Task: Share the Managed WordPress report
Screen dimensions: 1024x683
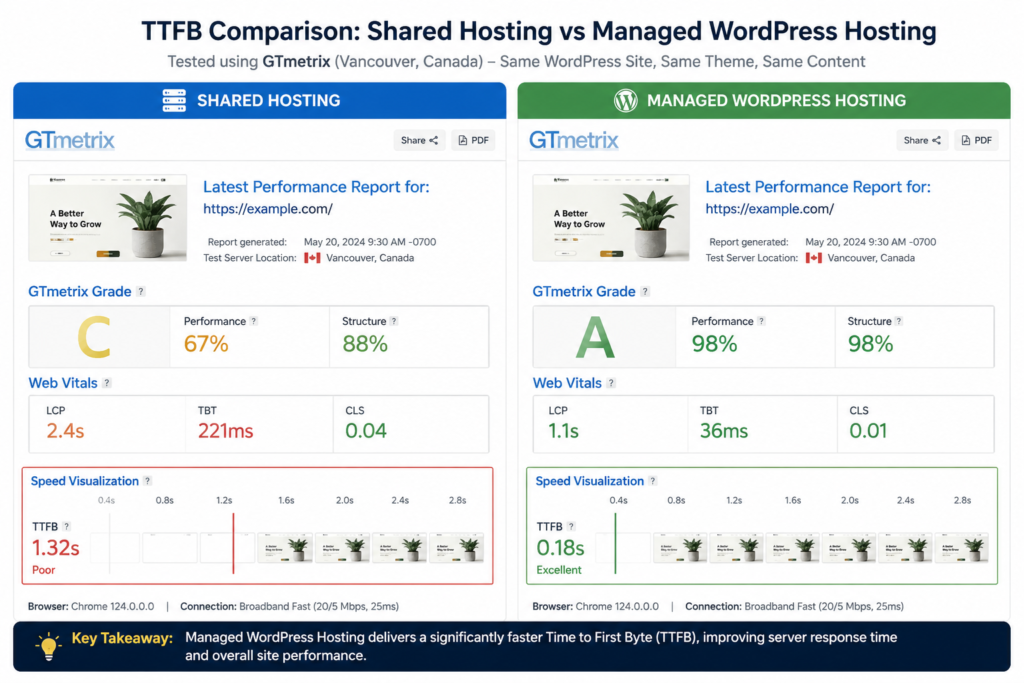Action: click(x=922, y=140)
